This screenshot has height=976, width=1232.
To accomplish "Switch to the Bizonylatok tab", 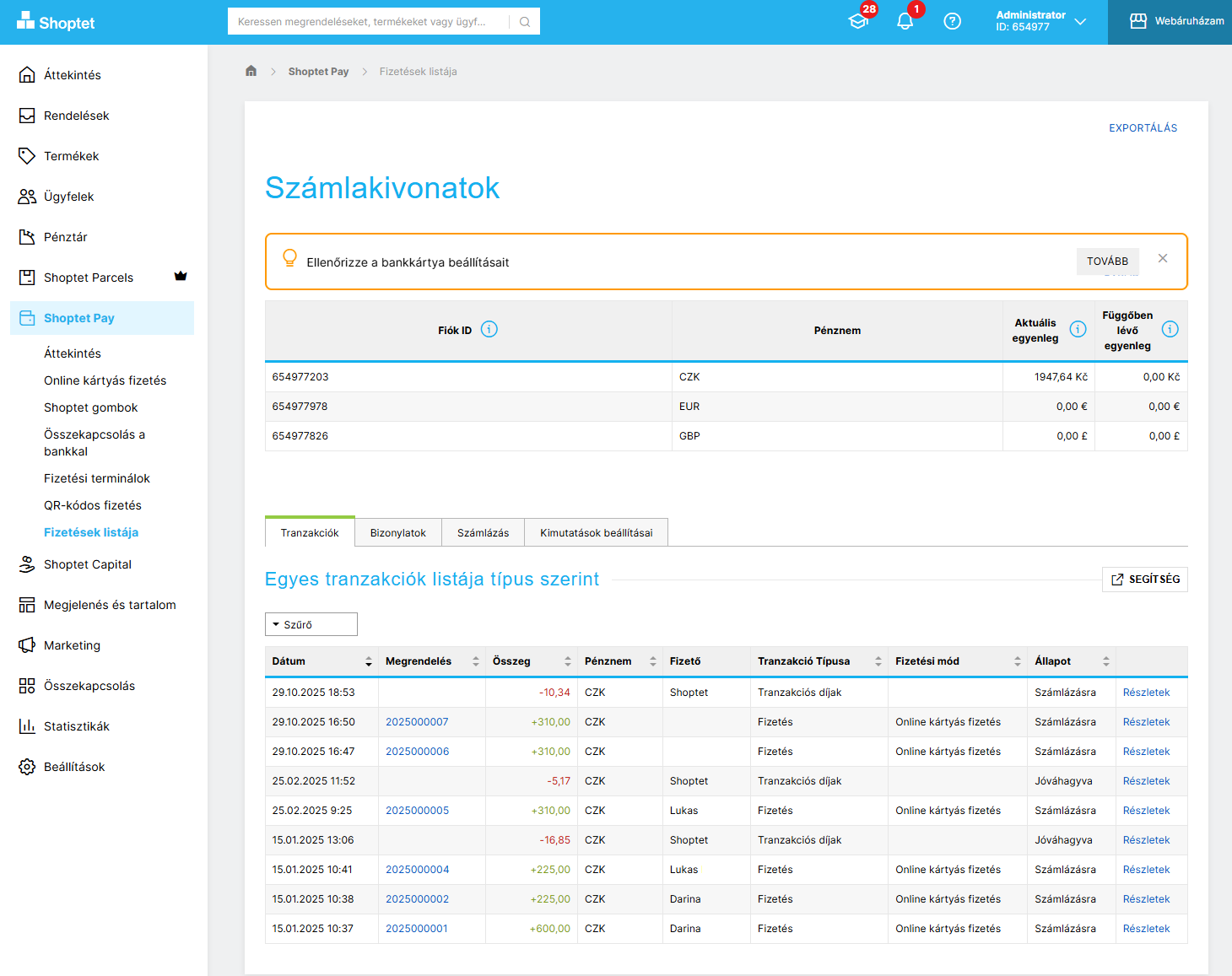I will coord(397,533).
